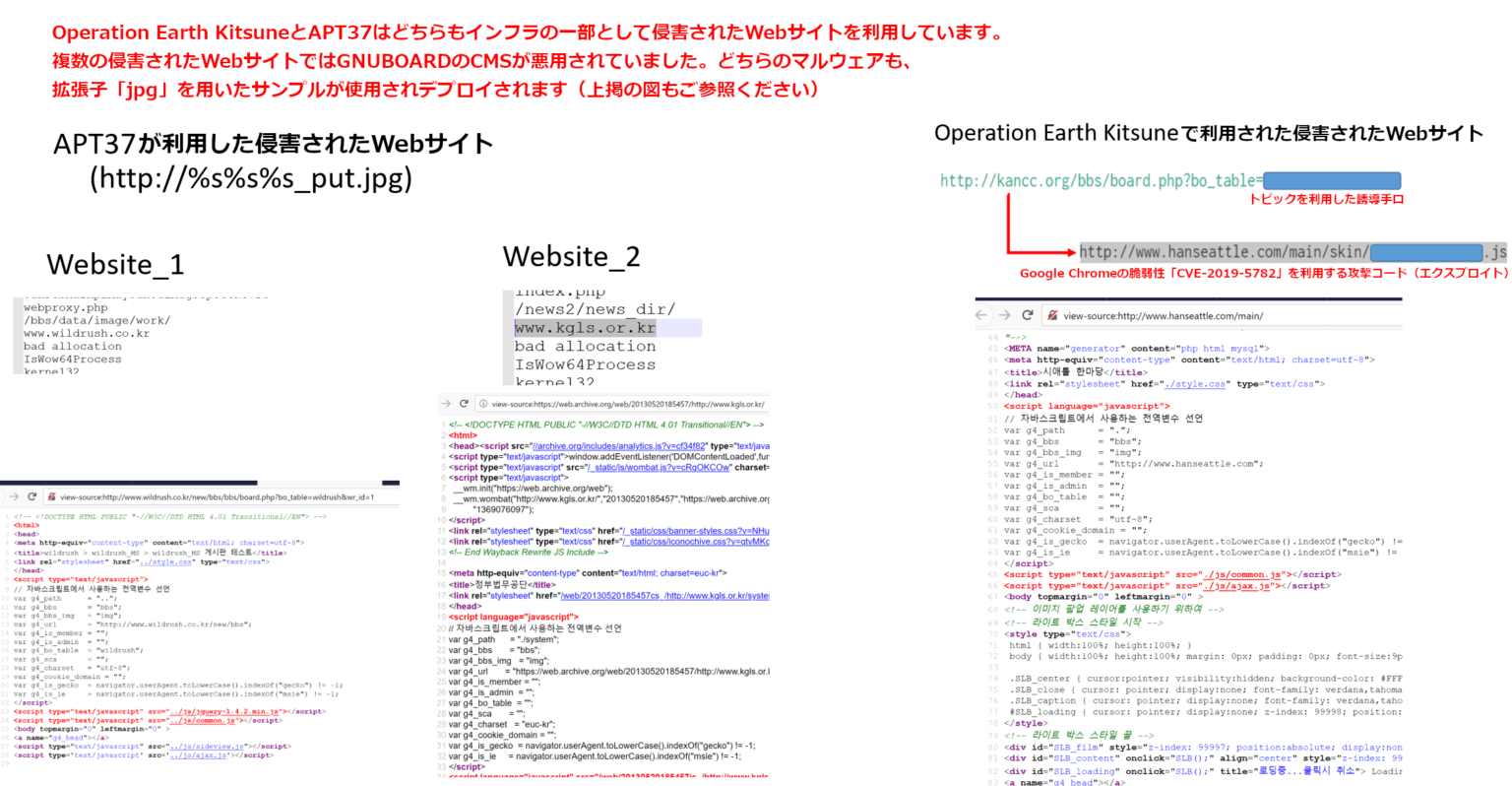Select the highlighted www.kgls.or.kr string
Image resolution: width=1512 pixels, height=786 pixels.
585,328
